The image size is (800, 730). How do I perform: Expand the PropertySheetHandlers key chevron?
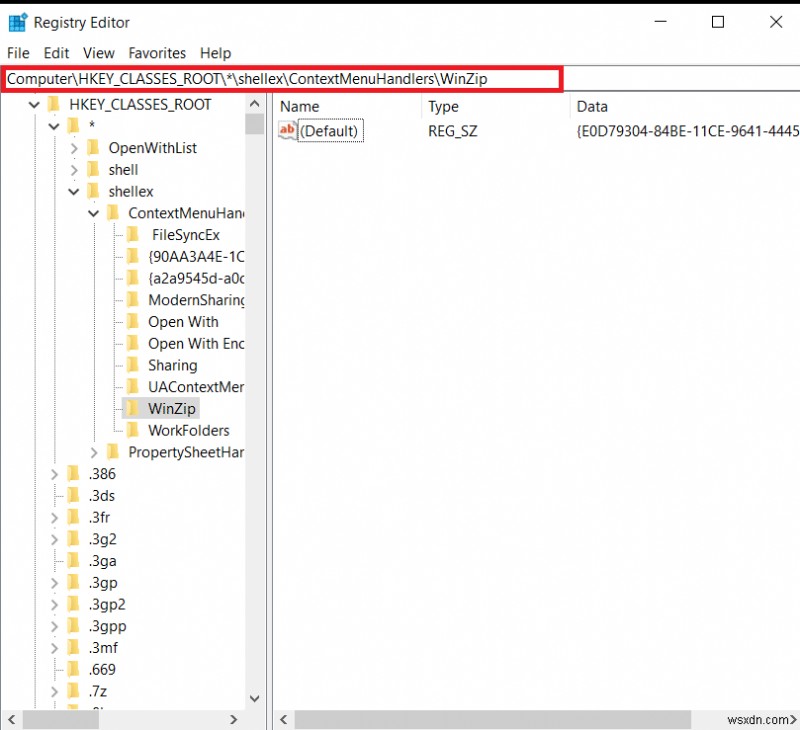tap(93, 452)
